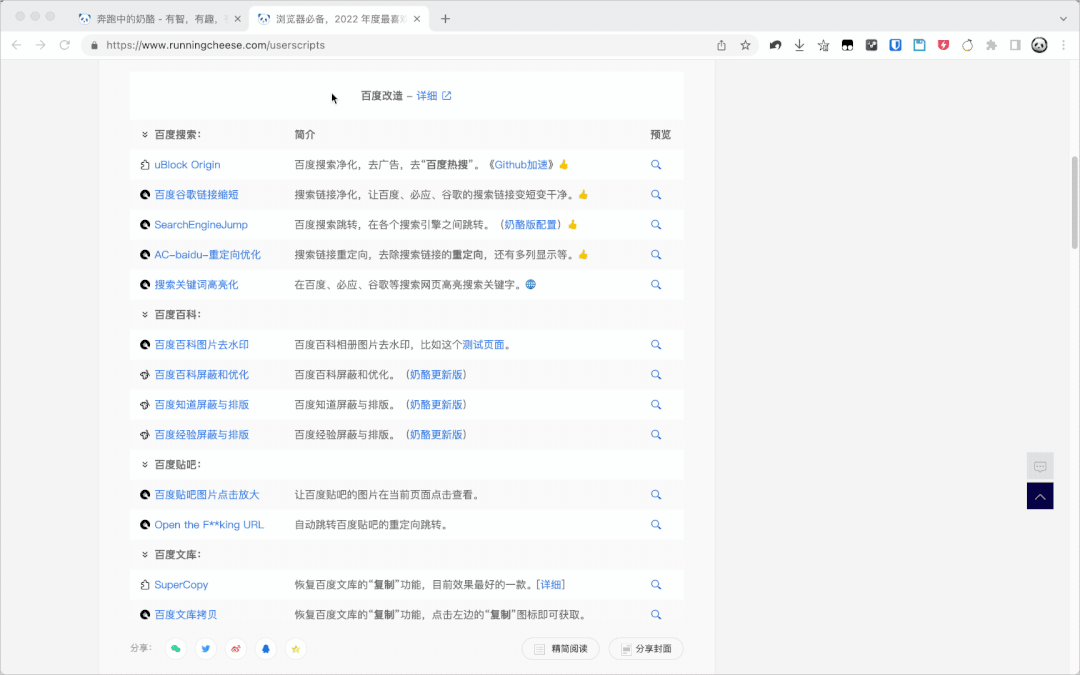1080x675 pixels.
Task: Open preview for 百度文库拷贝 row
Action: (656, 614)
